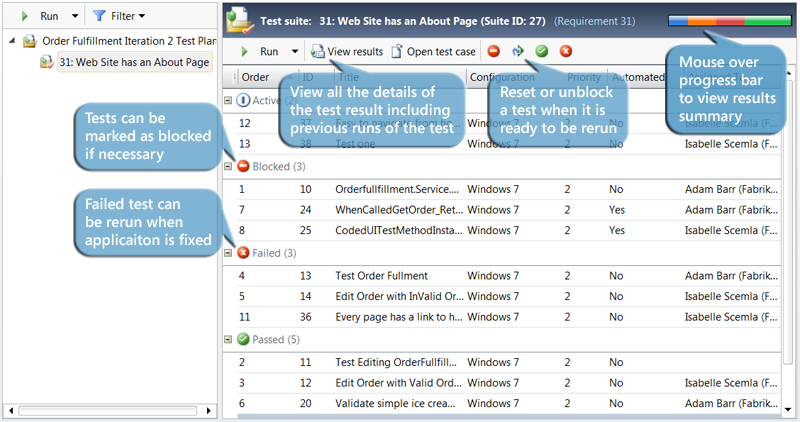Reset test to active using blue arrow icon
Viewport: 800px width, 422px height.
click(x=518, y=51)
